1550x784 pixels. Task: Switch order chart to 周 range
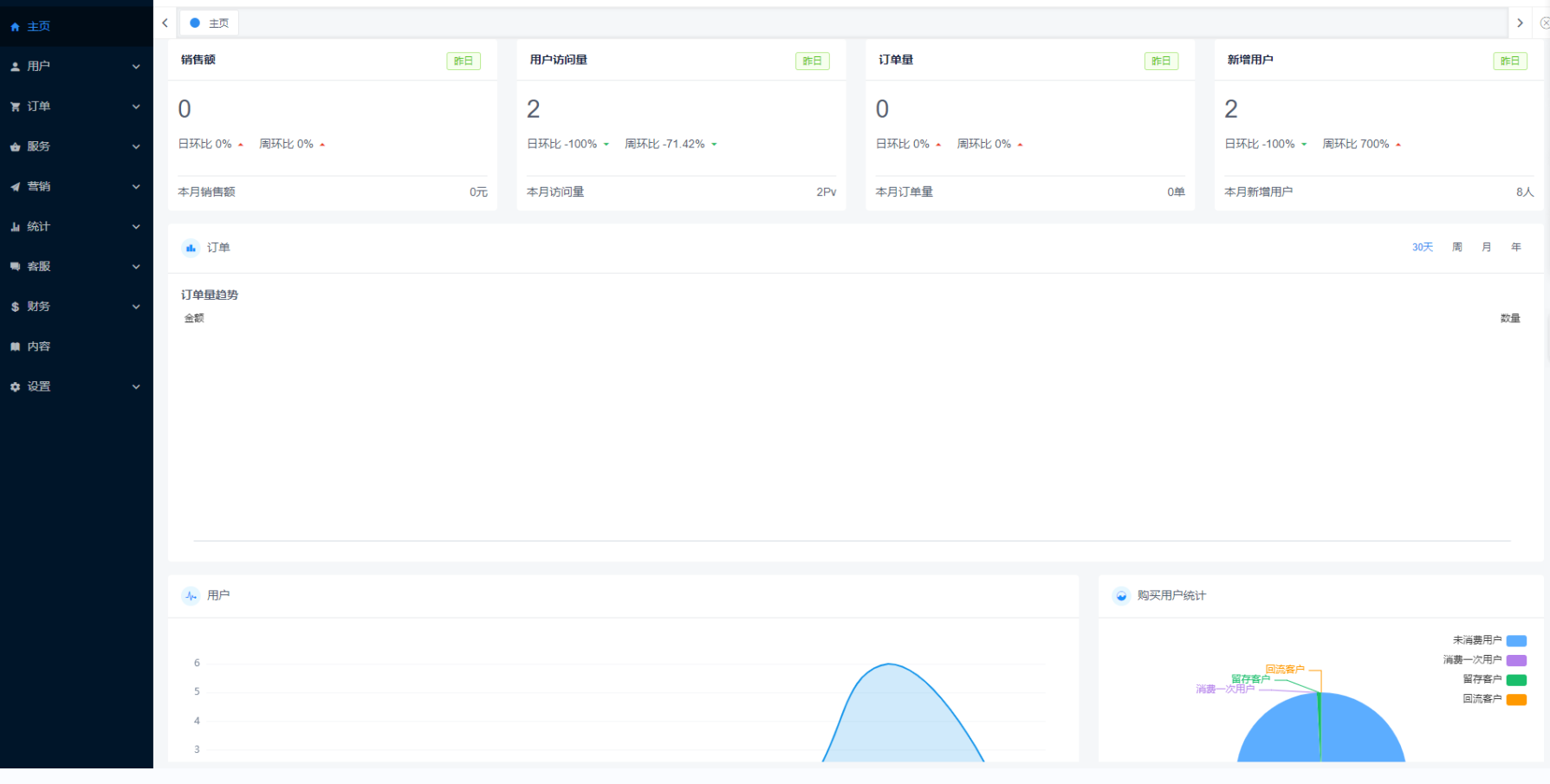pyautogui.click(x=1457, y=248)
